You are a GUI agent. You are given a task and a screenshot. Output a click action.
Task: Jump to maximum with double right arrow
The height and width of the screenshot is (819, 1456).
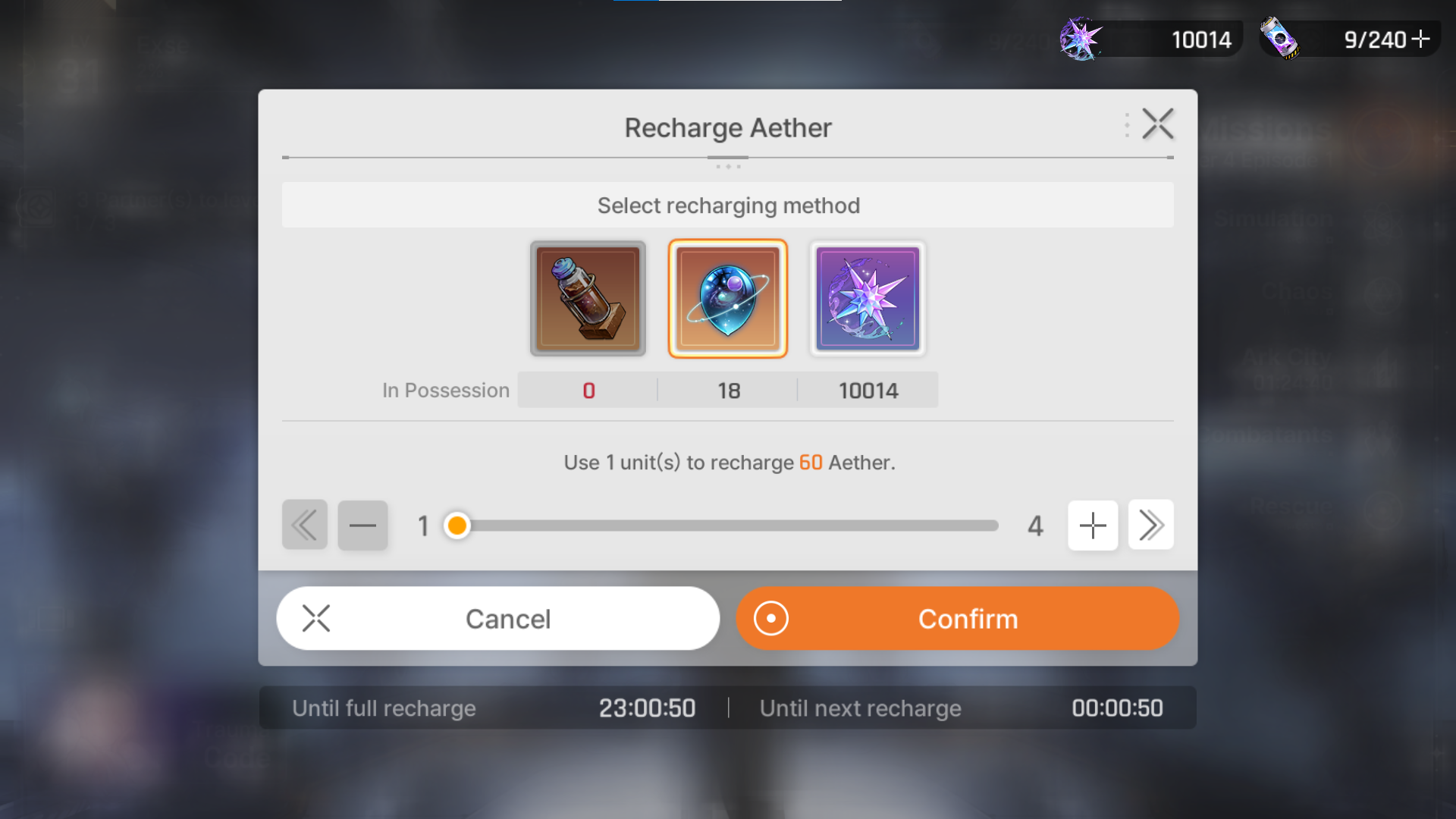(1151, 525)
